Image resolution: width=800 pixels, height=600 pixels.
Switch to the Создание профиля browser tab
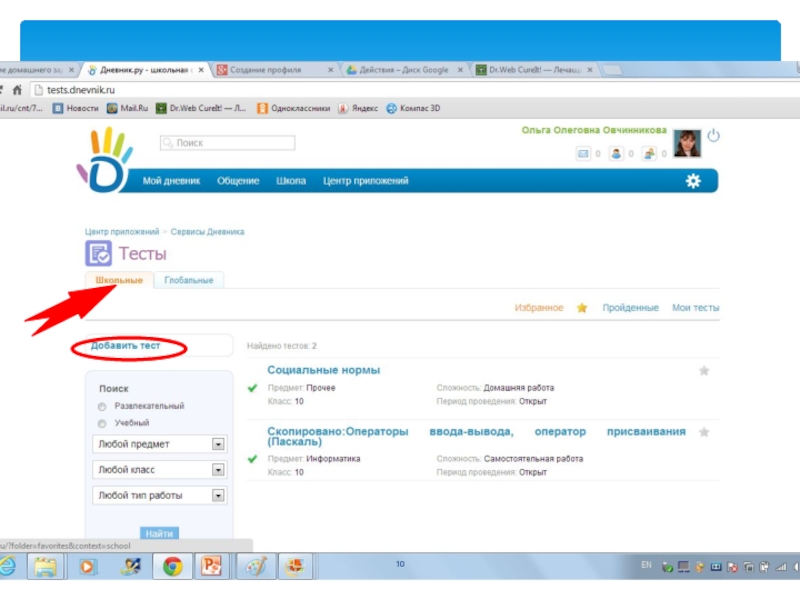point(274,70)
